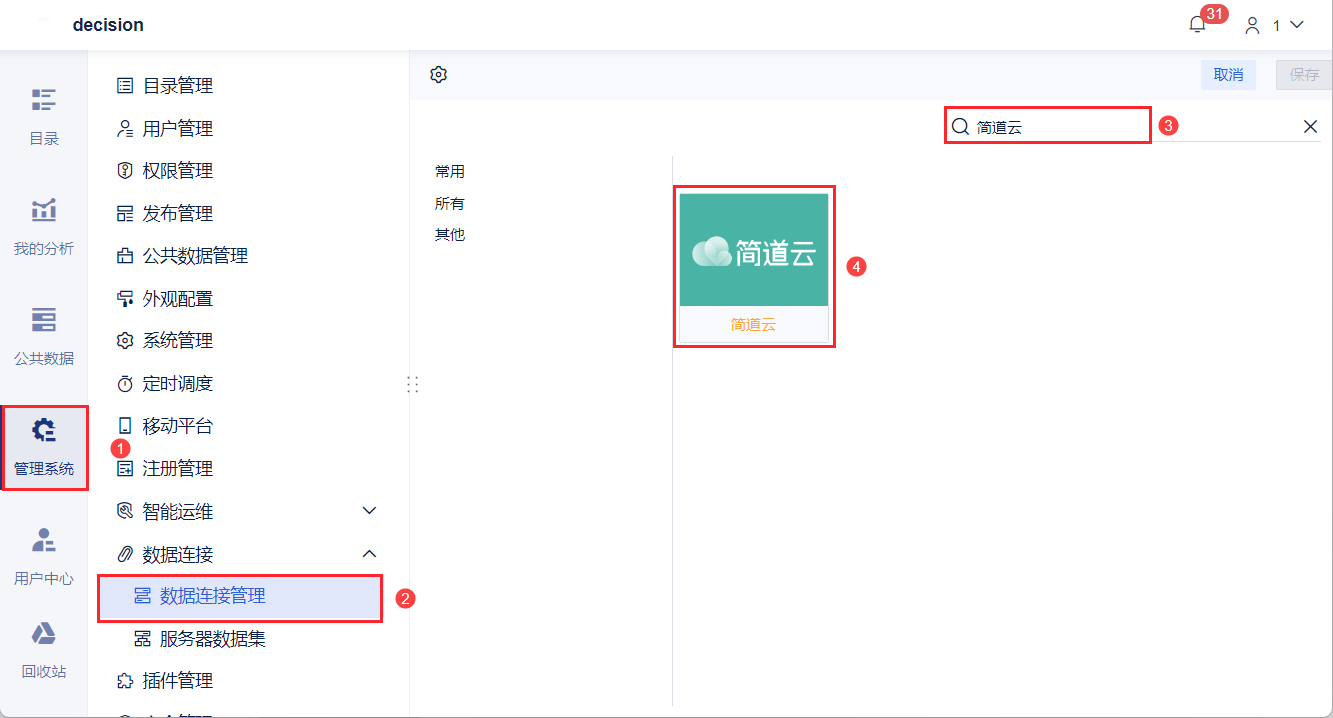Image resolution: width=1333 pixels, height=718 pixels.
Task: Click the 取消 button
Action: pyautogui.click(x=1228, y=75)
